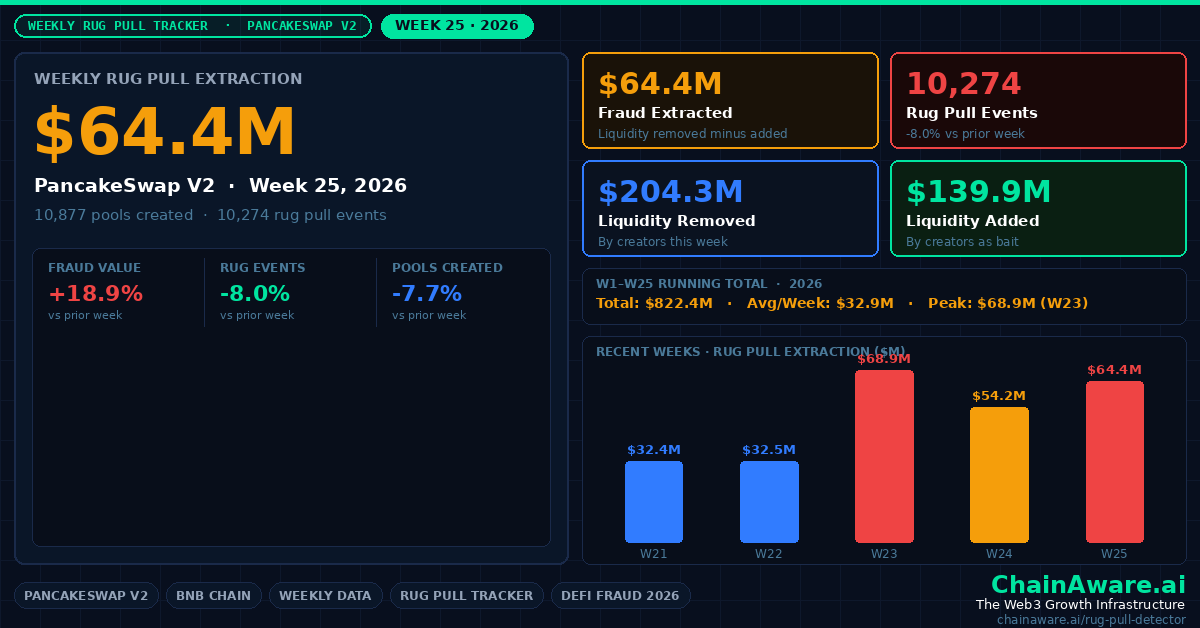The image size is (1200, 628).
Task: Click 'The Web3 Growth Infrastructure' tagline
Action: pos(1081,605)
